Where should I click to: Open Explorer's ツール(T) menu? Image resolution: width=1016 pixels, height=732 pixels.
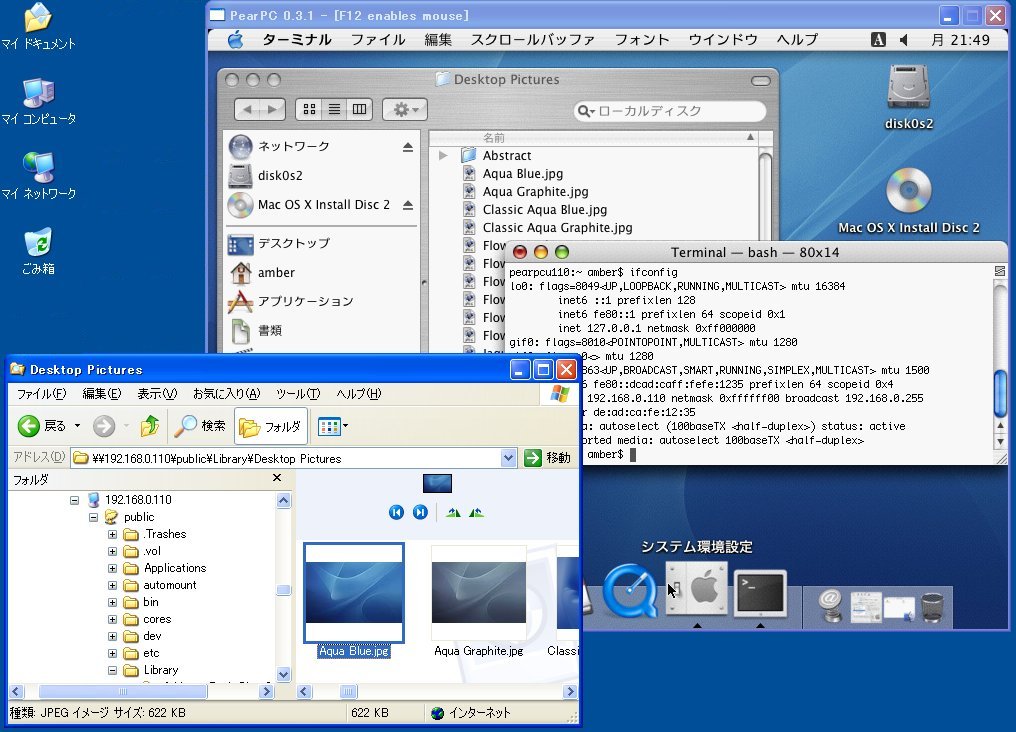coord(298,394)
